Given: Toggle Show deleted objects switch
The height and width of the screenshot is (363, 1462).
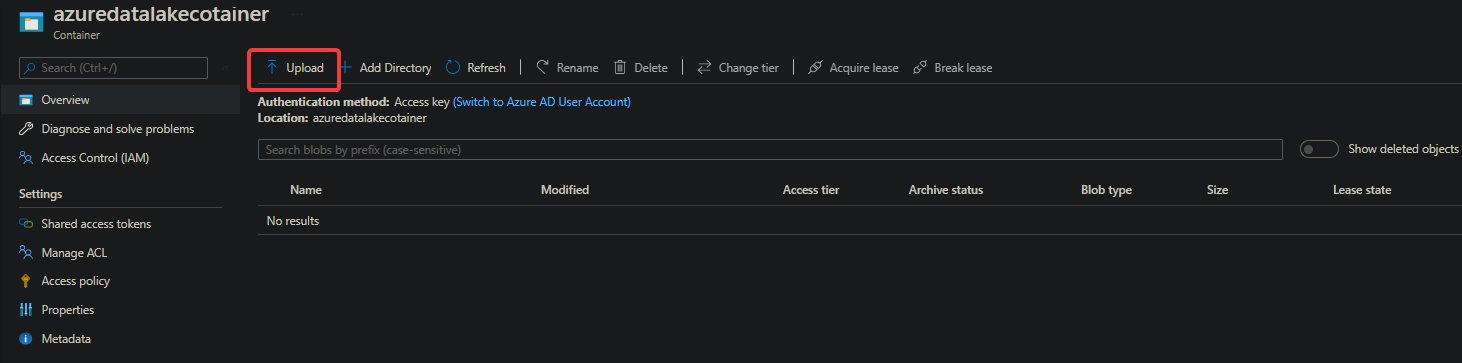Looking at the screenshot, I should point(1319,149).
